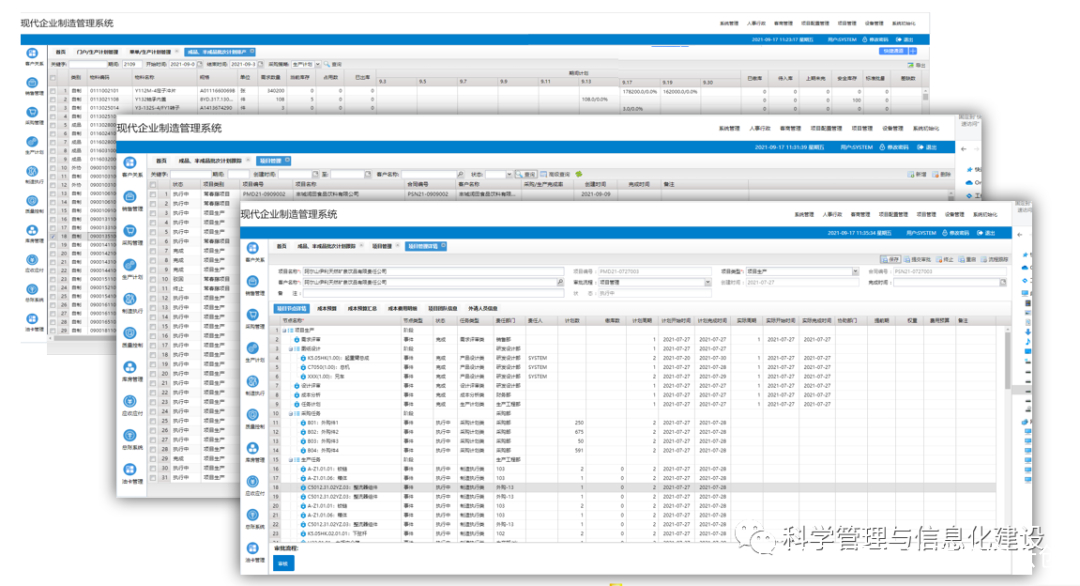Tick checkbox of row 31 in middle window
Image resolution: width=1080 pixels, height=586 pixels.
pos(153,477)
